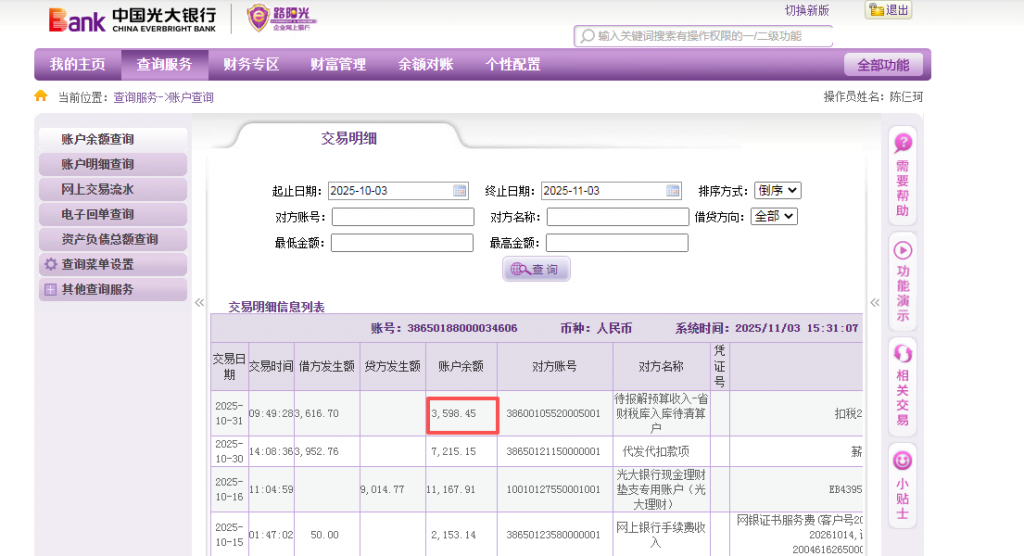Open the 功能演示 play icon
Image resolution: width=1024 pixels, height=556 pixels.
(902, 250)
